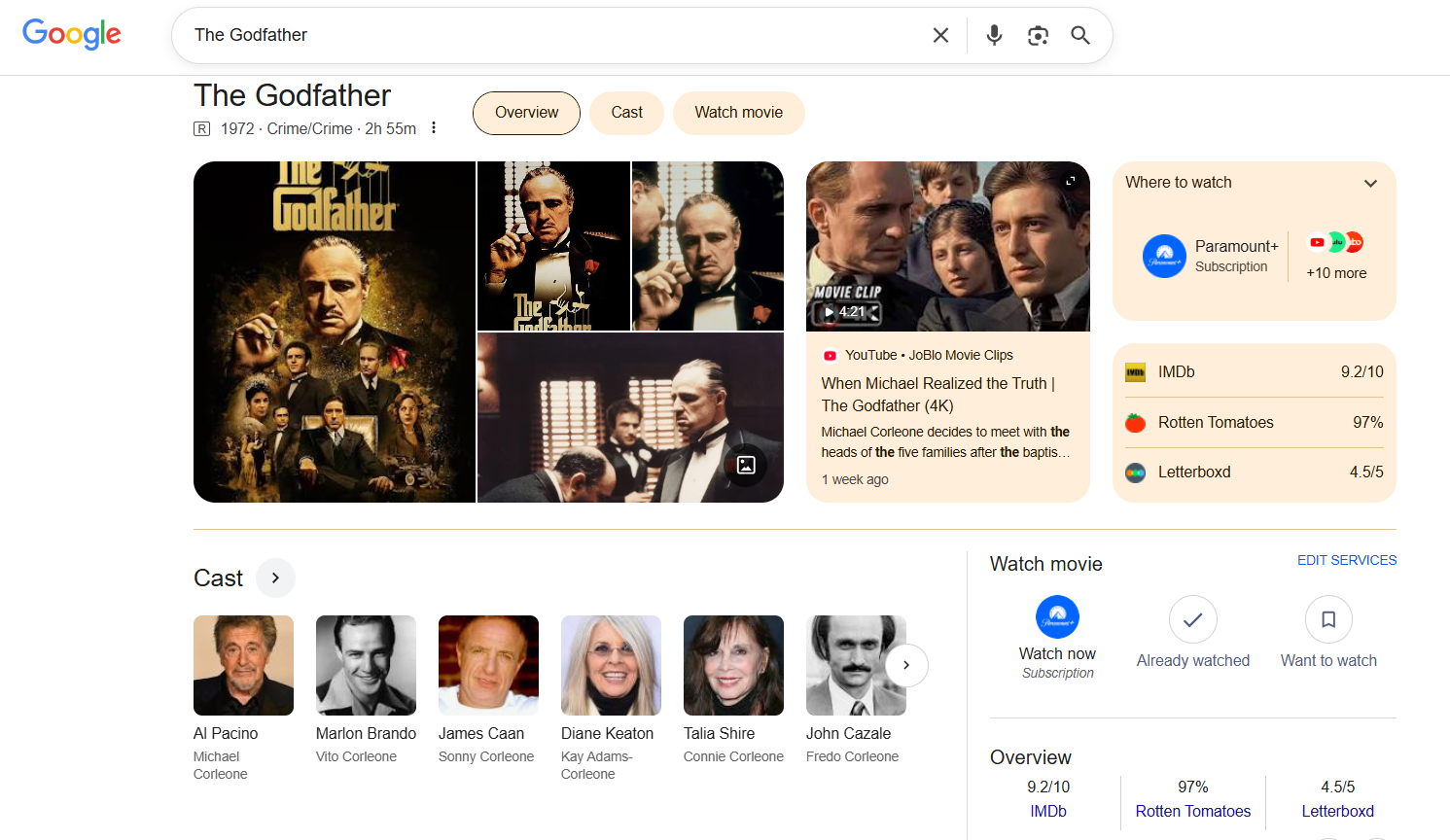Select Marlon Brando's cast photo
Image resolution: width=1450 pixels, height=840 pixels.
(x=366, y=665)
